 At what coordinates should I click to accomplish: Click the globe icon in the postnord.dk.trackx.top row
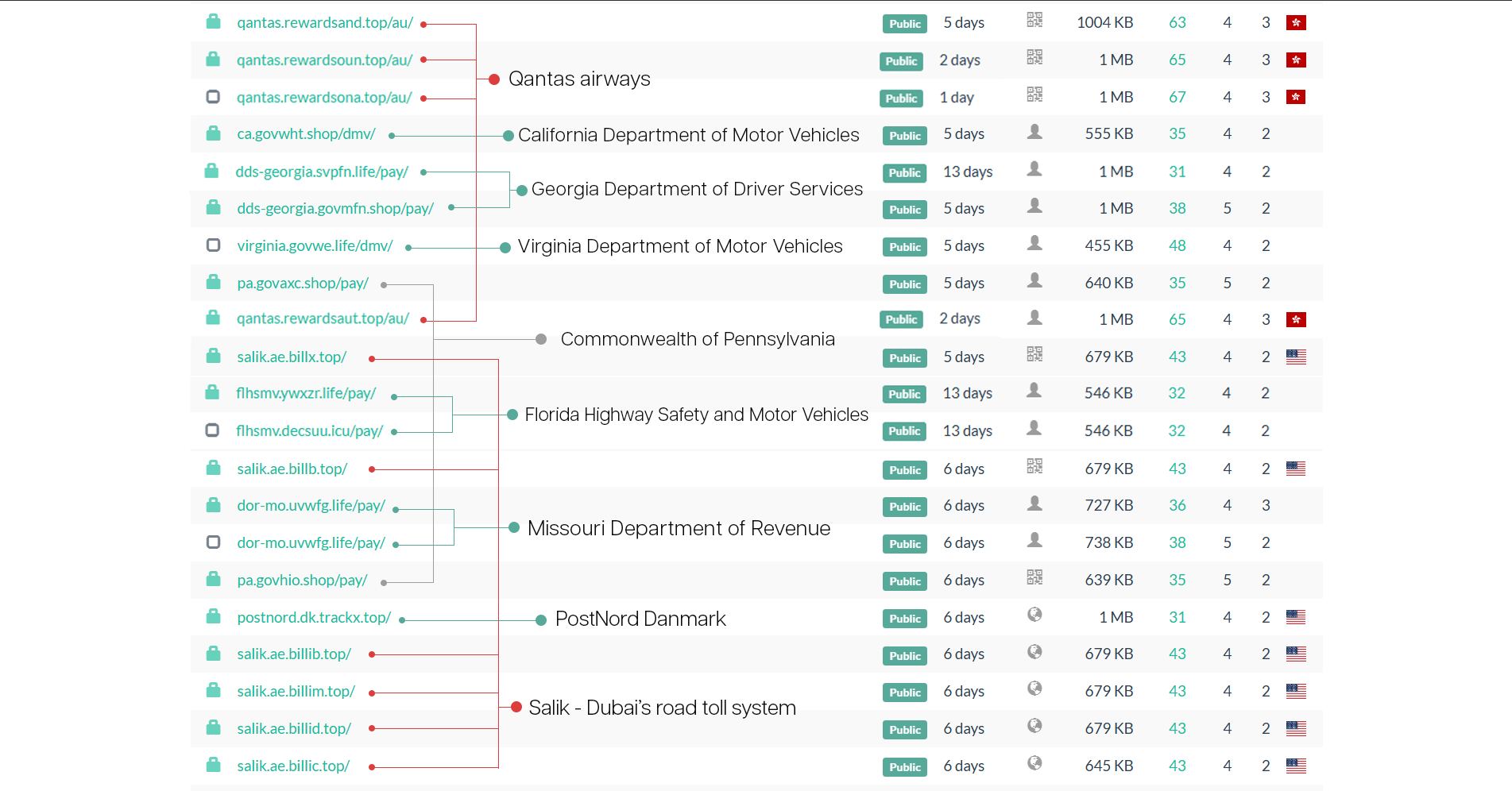(x=1034, y=615)
